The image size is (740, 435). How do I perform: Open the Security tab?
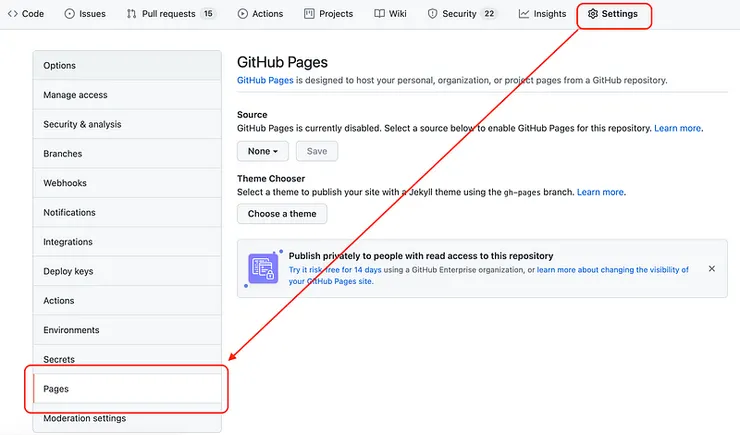pyautogui.click(x=461, y=14)
